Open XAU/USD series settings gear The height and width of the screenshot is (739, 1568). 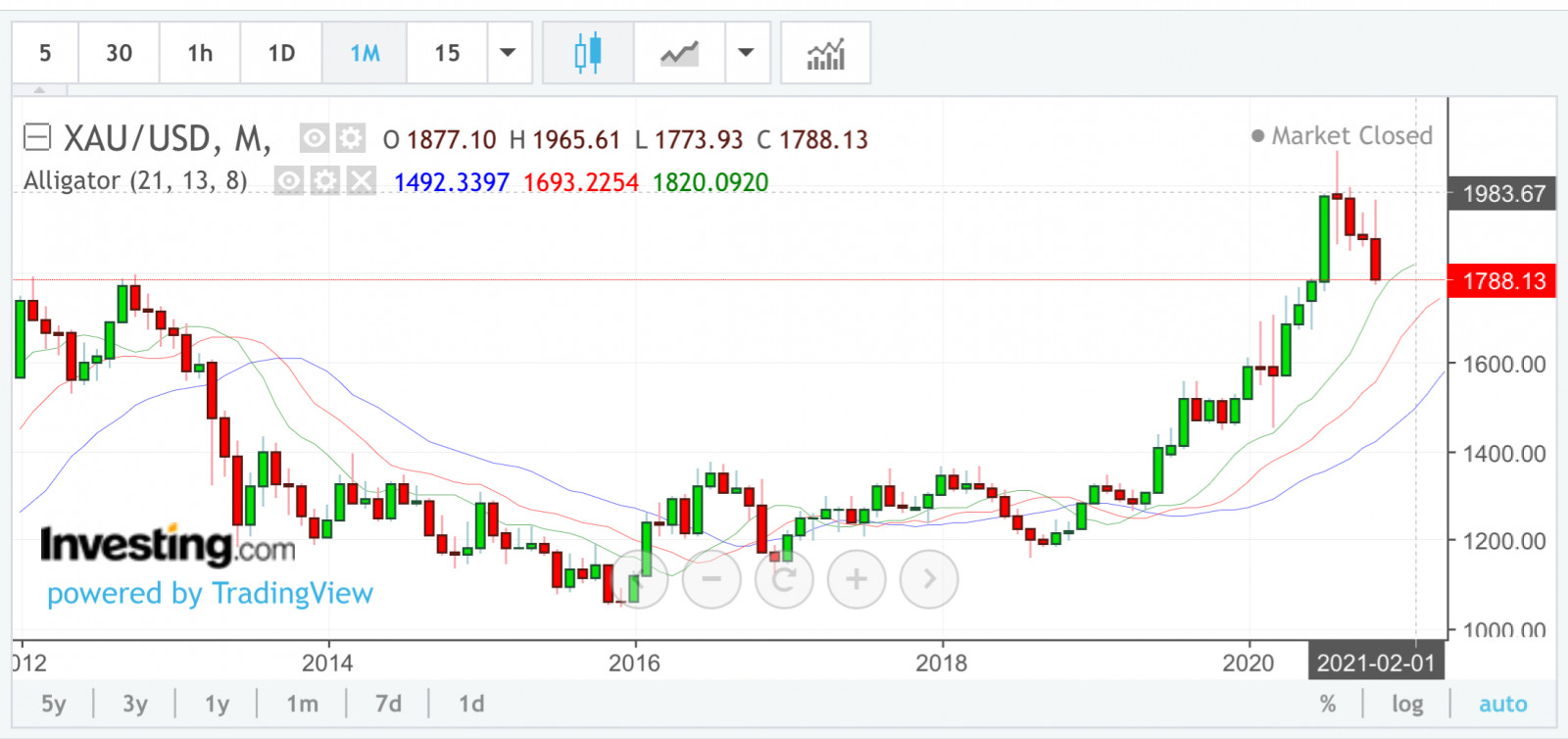coord(350,139)
